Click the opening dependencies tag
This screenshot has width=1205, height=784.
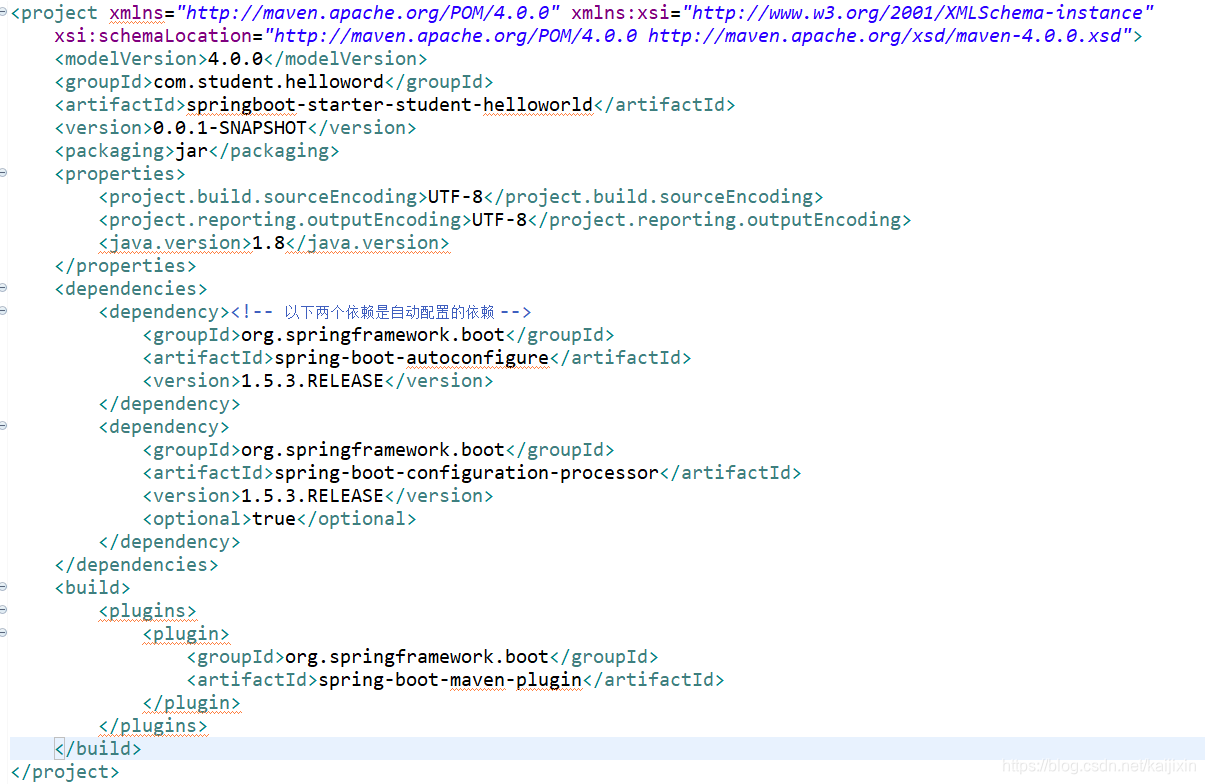click(x=131, y=289)
